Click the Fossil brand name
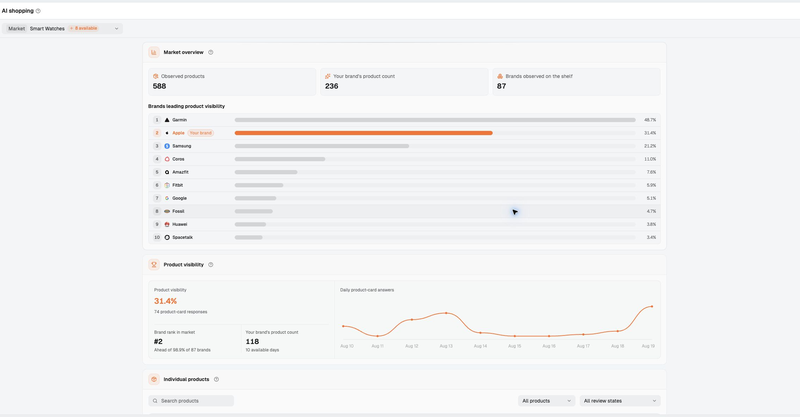 click(x=178, y=211)
